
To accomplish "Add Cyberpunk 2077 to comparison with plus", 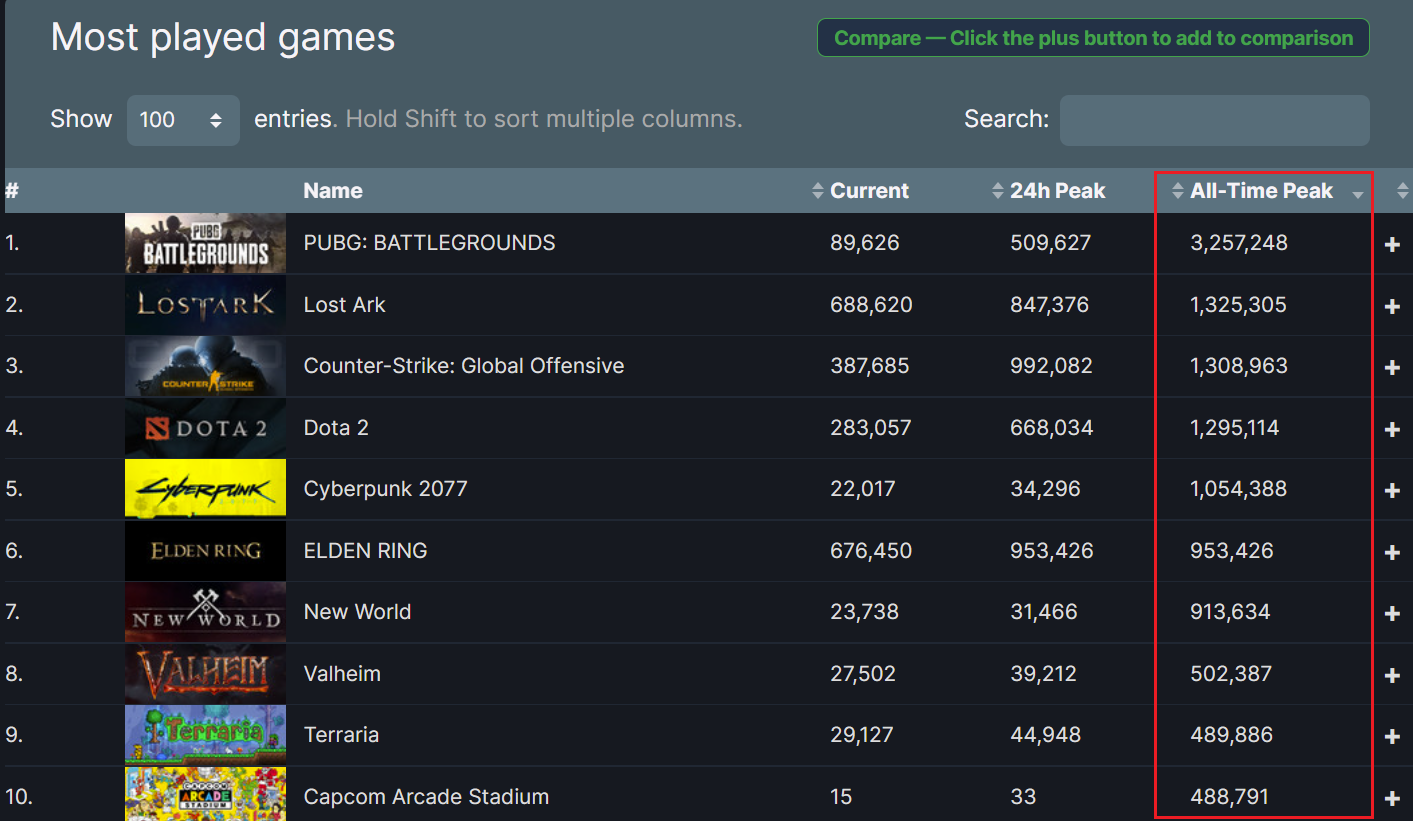I will (x=1392, y=491).
